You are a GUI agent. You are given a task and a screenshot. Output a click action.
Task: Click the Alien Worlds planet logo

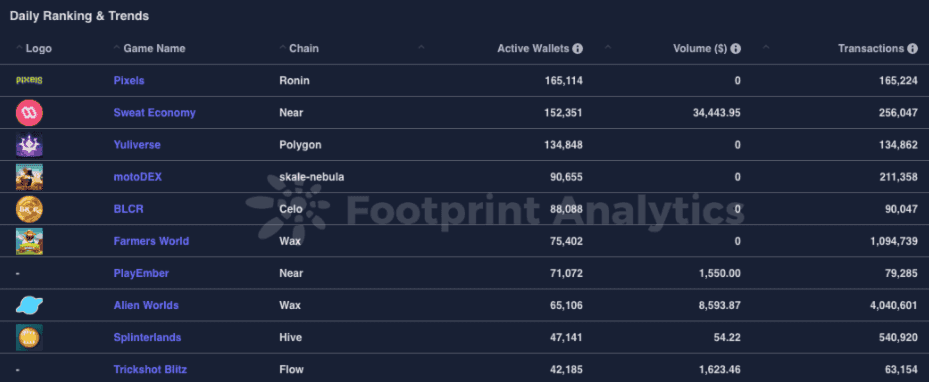tap(29, 305)
